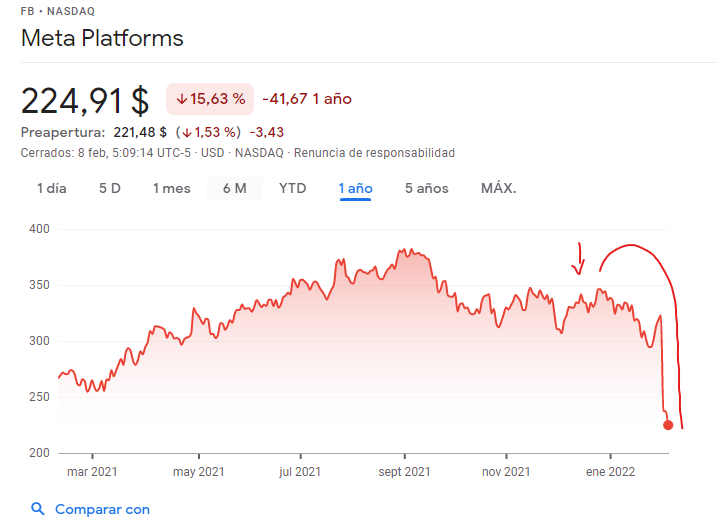The width and height of the screenshot is (716, 522).
Task: Click the Comparar con search icon
Action: click(x=38, y=509)
